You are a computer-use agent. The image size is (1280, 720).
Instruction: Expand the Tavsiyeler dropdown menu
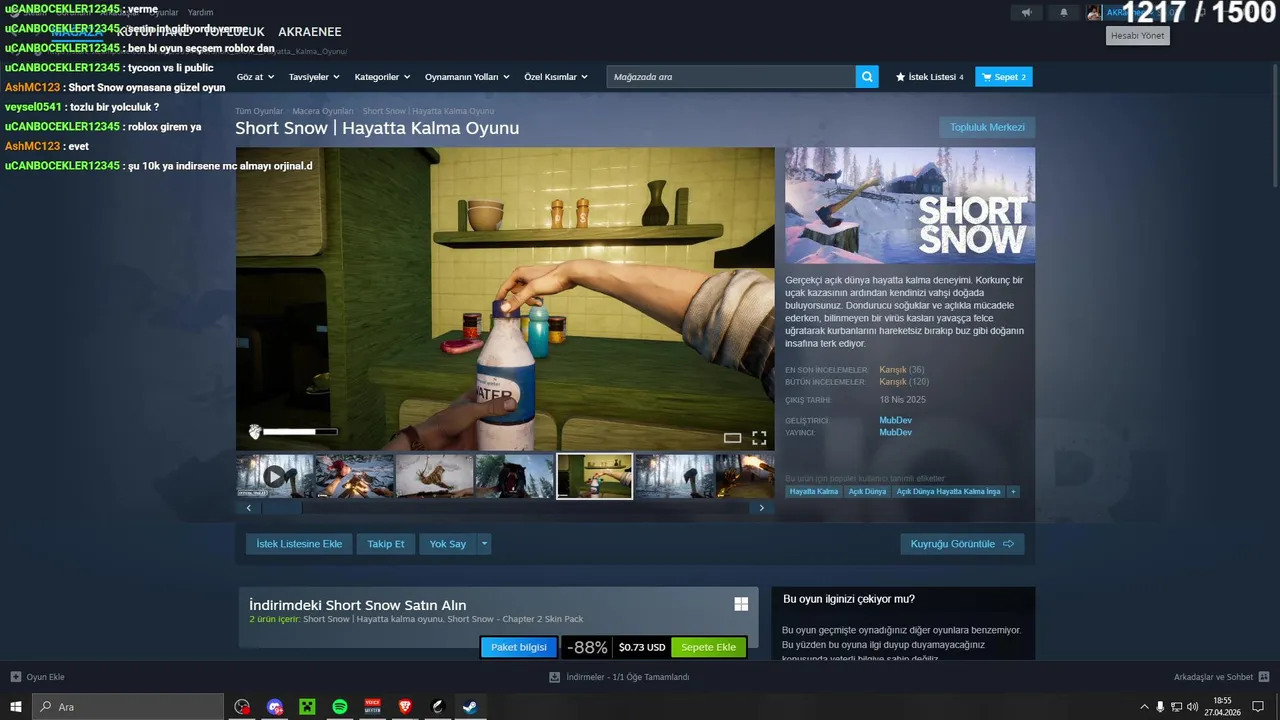click(x=314, y=77)
